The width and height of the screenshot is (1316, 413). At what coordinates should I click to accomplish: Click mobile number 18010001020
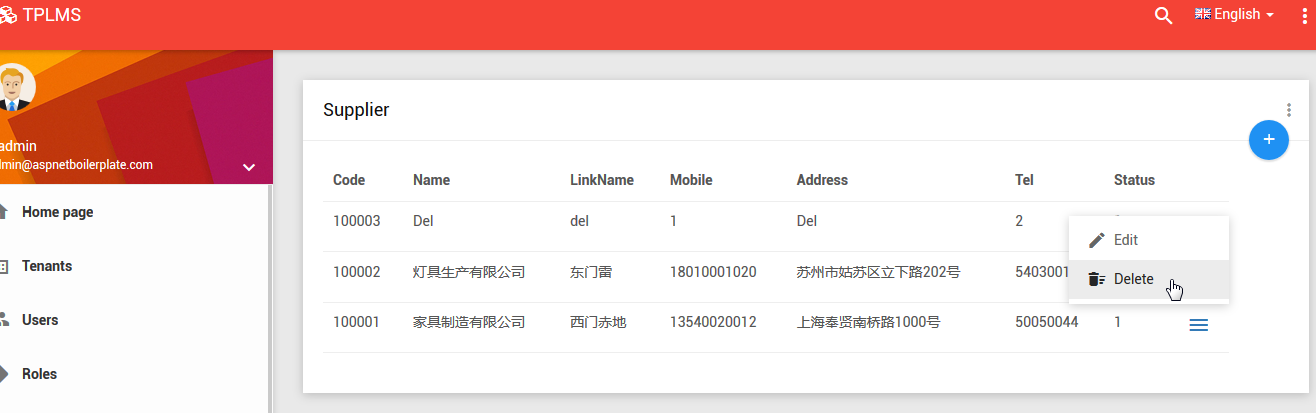pyautogui.click(x=713, y=271)
